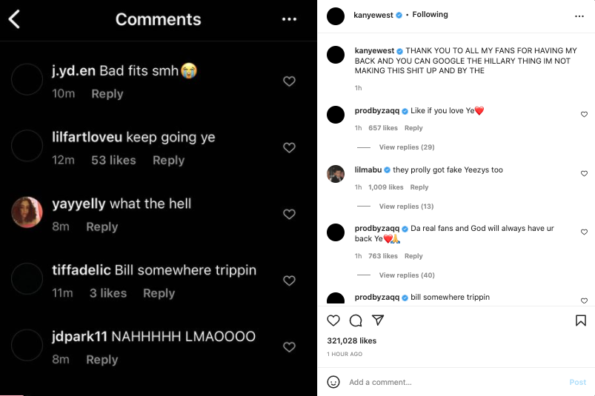Expand View replies (29)
Image resolution: width=595 pixels, height=396 pixels.
pos(406,147)
